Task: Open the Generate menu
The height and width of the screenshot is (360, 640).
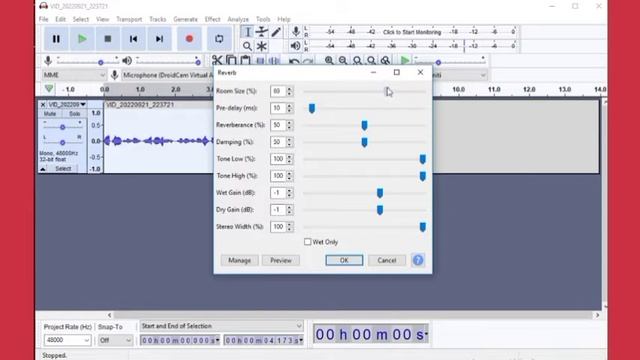Action: (185, 19)
